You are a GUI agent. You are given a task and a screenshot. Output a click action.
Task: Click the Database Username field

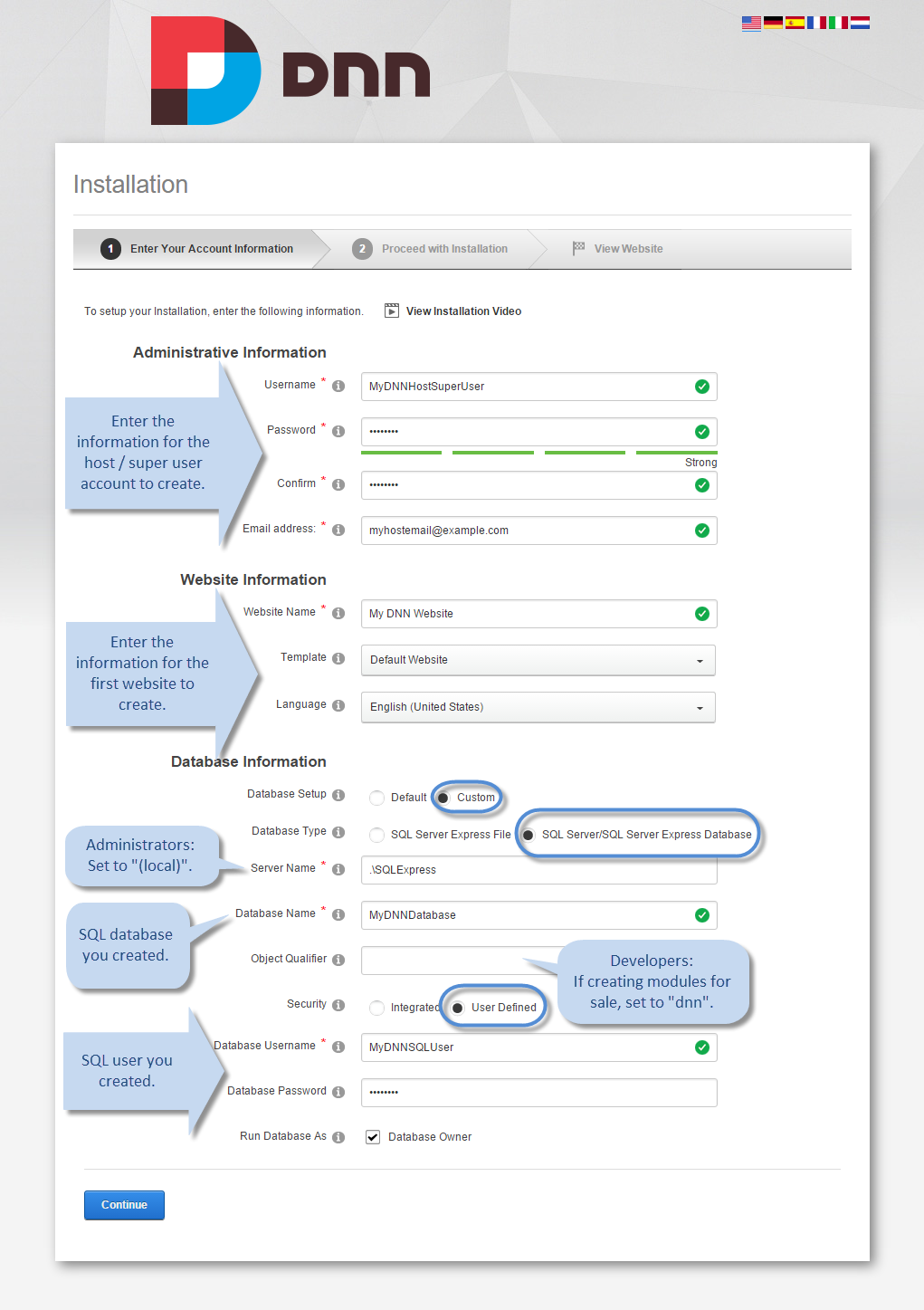point(539,1047)
